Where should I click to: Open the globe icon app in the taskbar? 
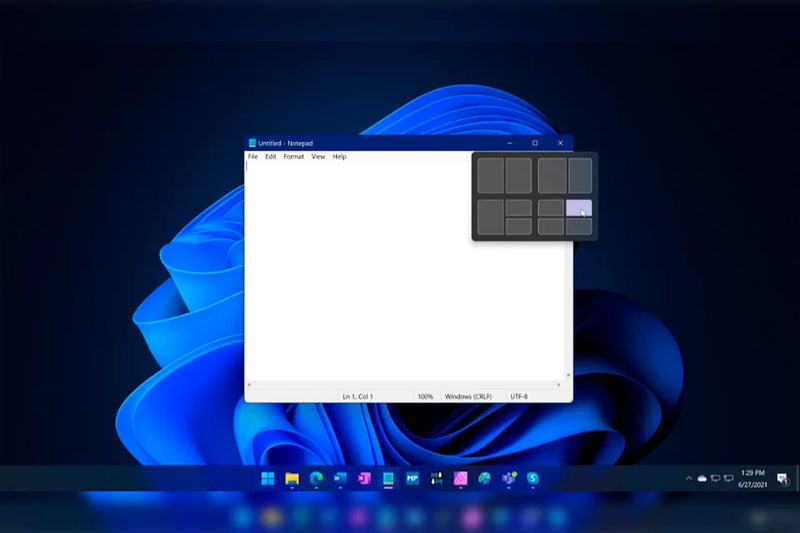[485, 478]
